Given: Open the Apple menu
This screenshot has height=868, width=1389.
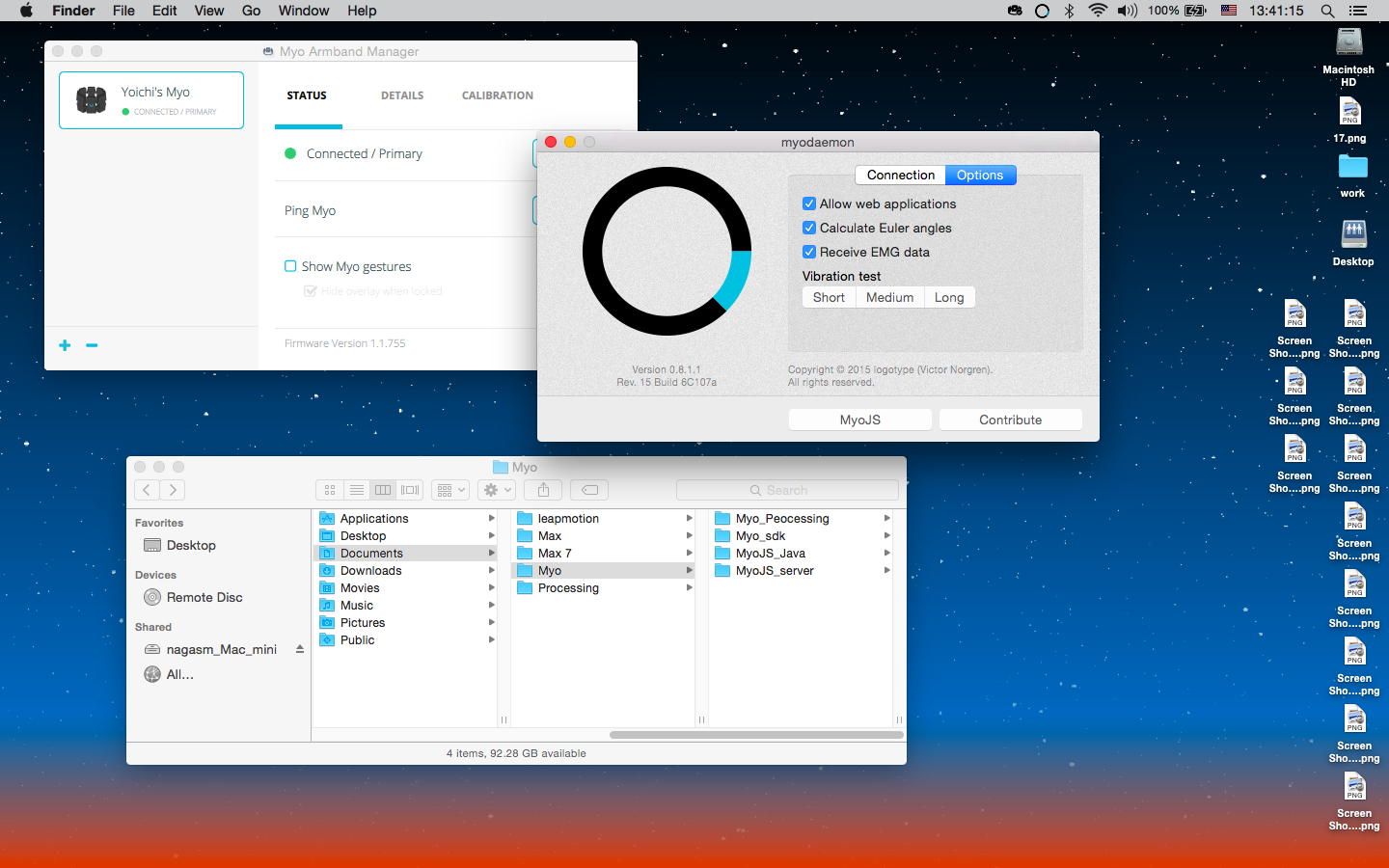Looking at the screenshot, I should tap(26, 11).
